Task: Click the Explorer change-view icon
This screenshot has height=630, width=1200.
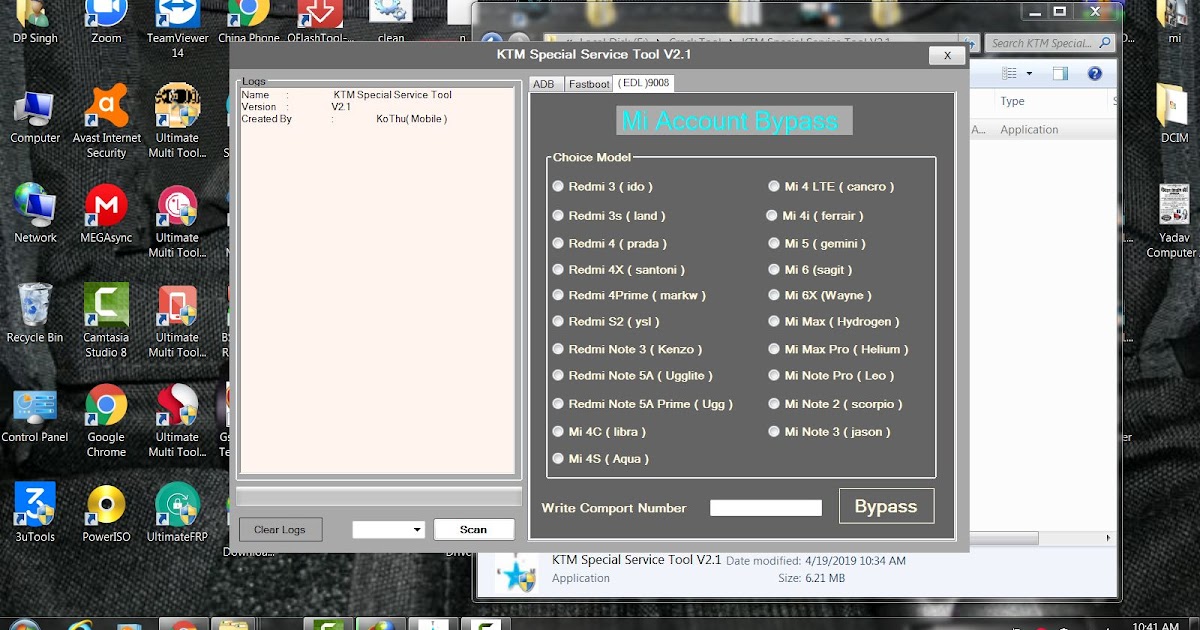Action: point(1010,73)
